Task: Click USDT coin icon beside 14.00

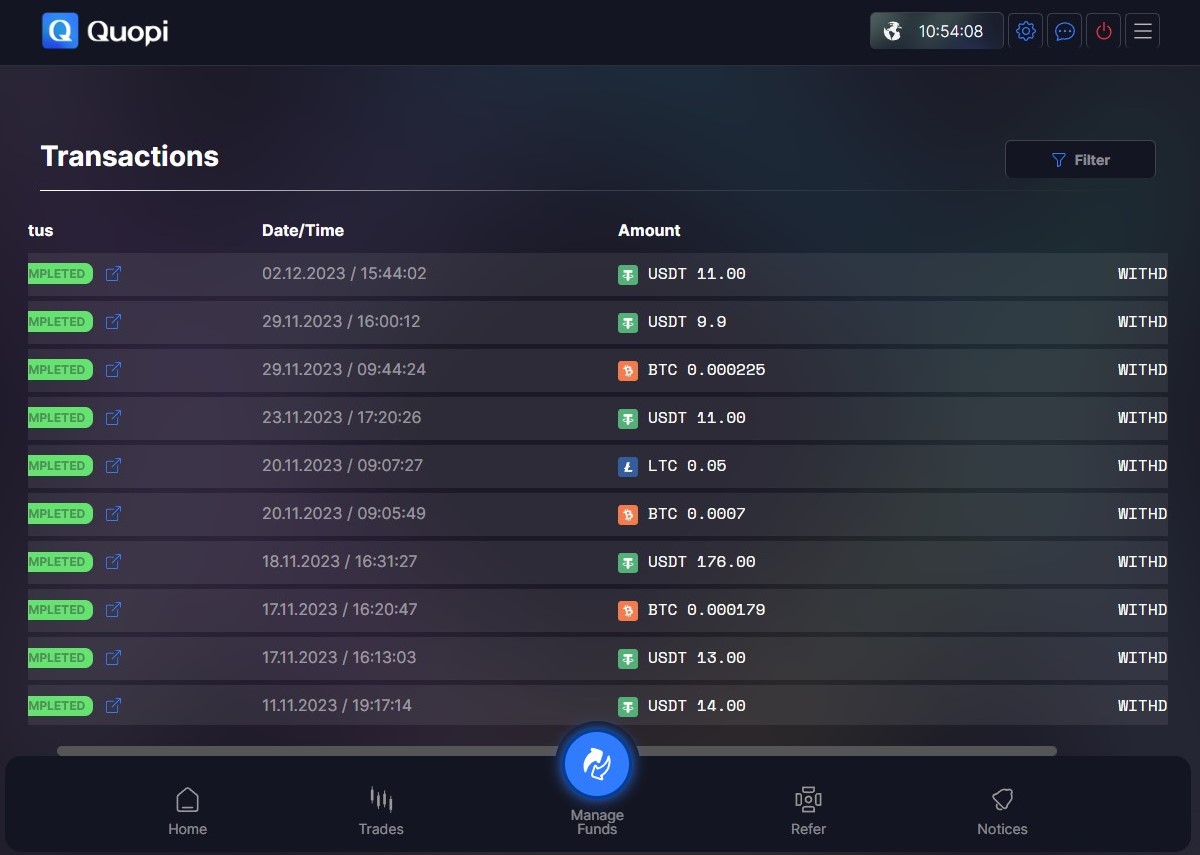Action: point(628,706)
